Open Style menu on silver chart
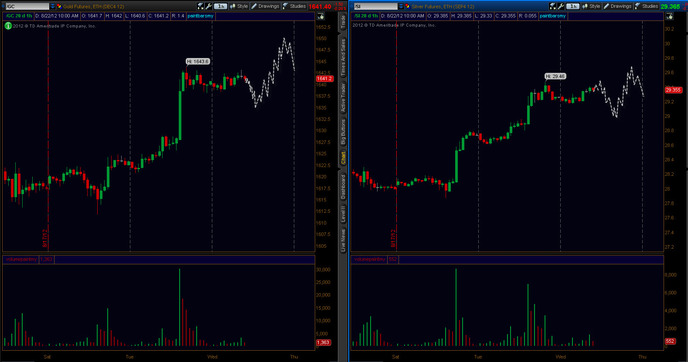688x362 pixels. (x=591, y=6)
